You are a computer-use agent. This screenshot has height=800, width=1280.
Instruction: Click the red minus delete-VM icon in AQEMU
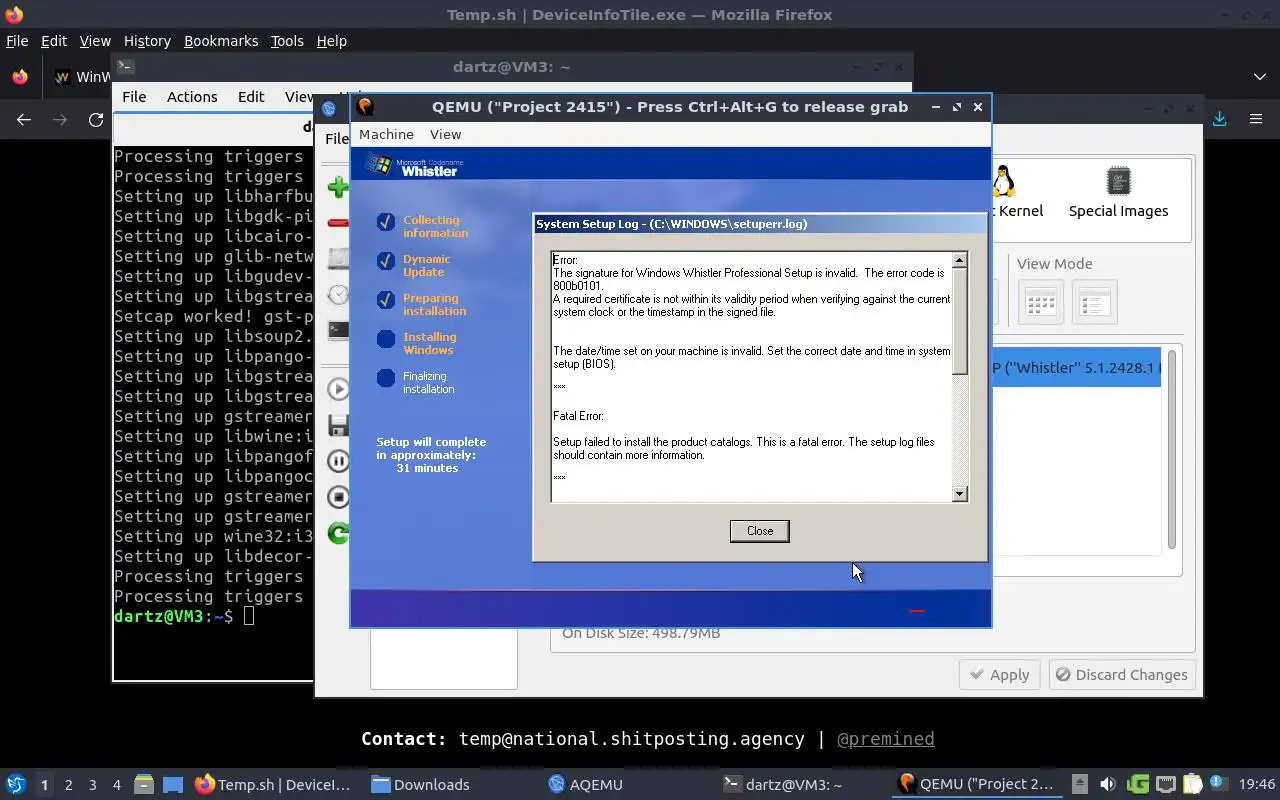click(338, 223)
